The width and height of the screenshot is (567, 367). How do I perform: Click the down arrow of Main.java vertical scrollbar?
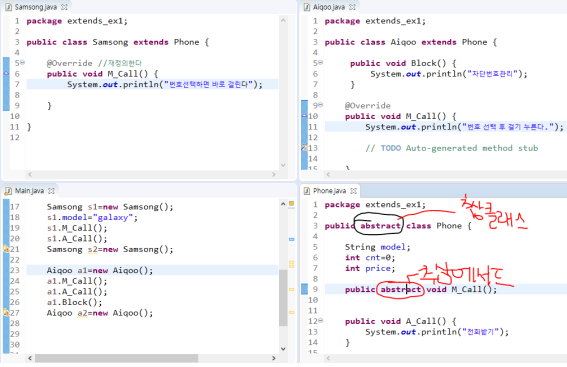pyautogui.click(x=283, y=349)
